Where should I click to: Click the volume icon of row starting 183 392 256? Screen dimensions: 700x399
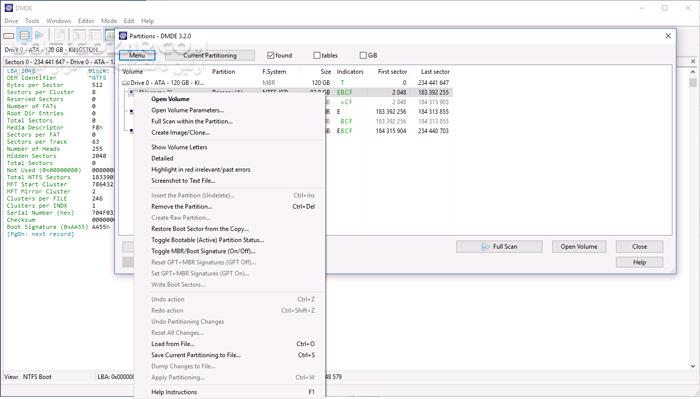tap(132, 112)
